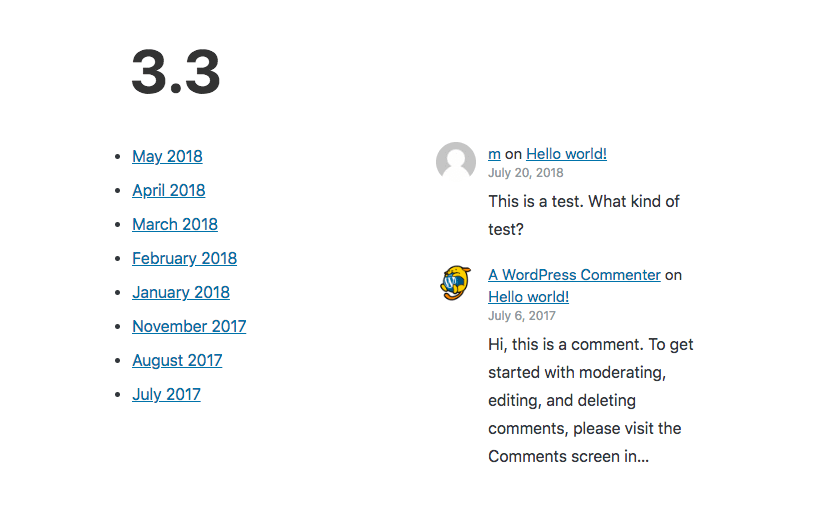The image size is (815, 520).
Task: Click the WordPress Commenter Wapuu avatar
Action: [456, 283]
